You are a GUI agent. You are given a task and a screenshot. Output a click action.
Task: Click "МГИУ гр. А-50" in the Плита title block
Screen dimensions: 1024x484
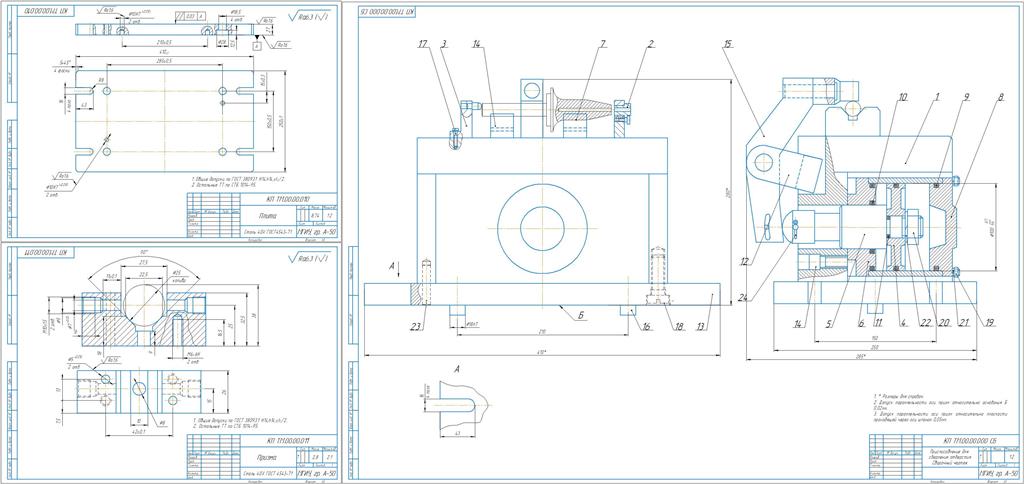tap(316, 231)
